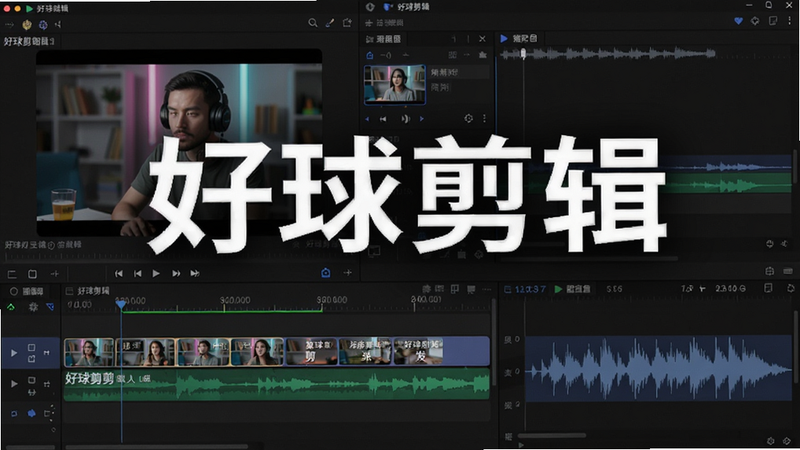Image resolution: width=800 pixels, height=450 pixels.
Task: Click the rounded square icon in transport bar
Action: [32, 274]
